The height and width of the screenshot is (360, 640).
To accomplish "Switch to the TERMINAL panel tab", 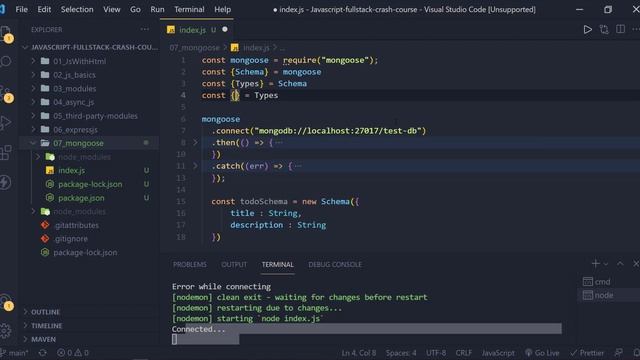I will (278, 264).
